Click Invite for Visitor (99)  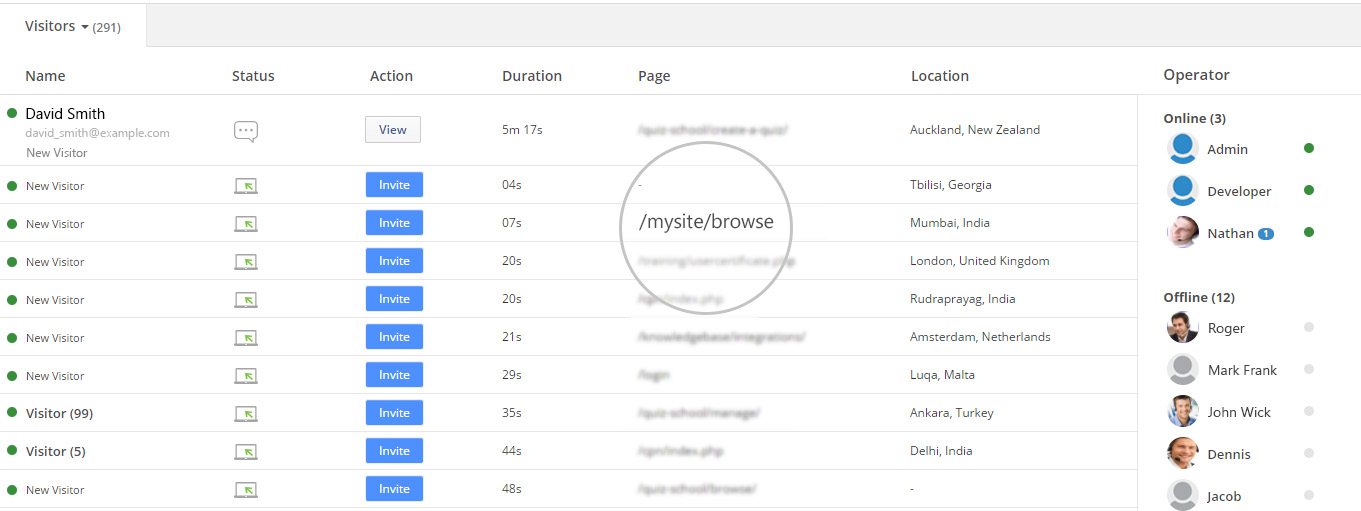coord(394,413)
